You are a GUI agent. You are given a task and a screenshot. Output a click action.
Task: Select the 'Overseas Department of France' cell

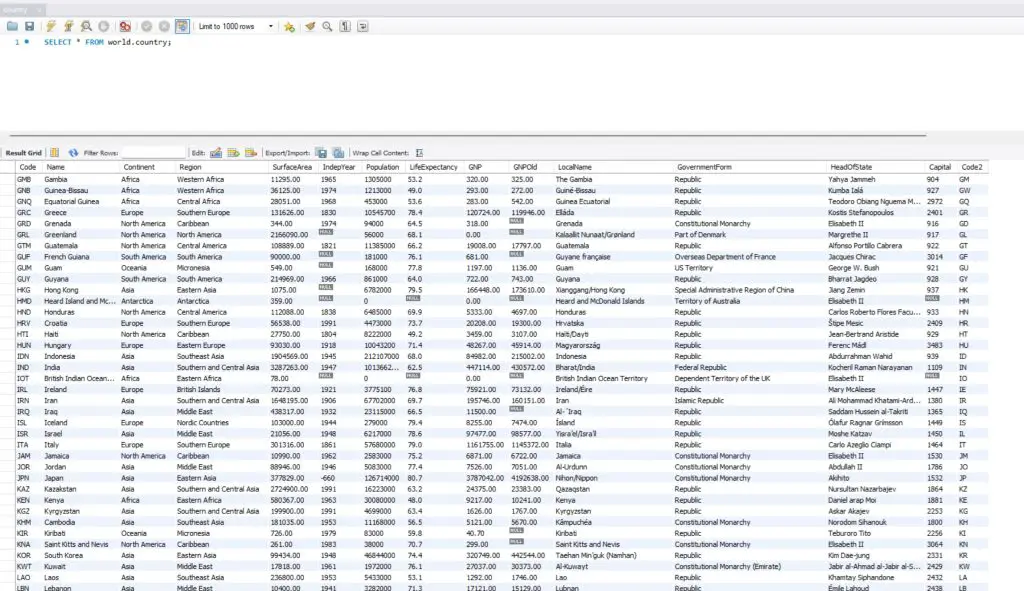725,257
